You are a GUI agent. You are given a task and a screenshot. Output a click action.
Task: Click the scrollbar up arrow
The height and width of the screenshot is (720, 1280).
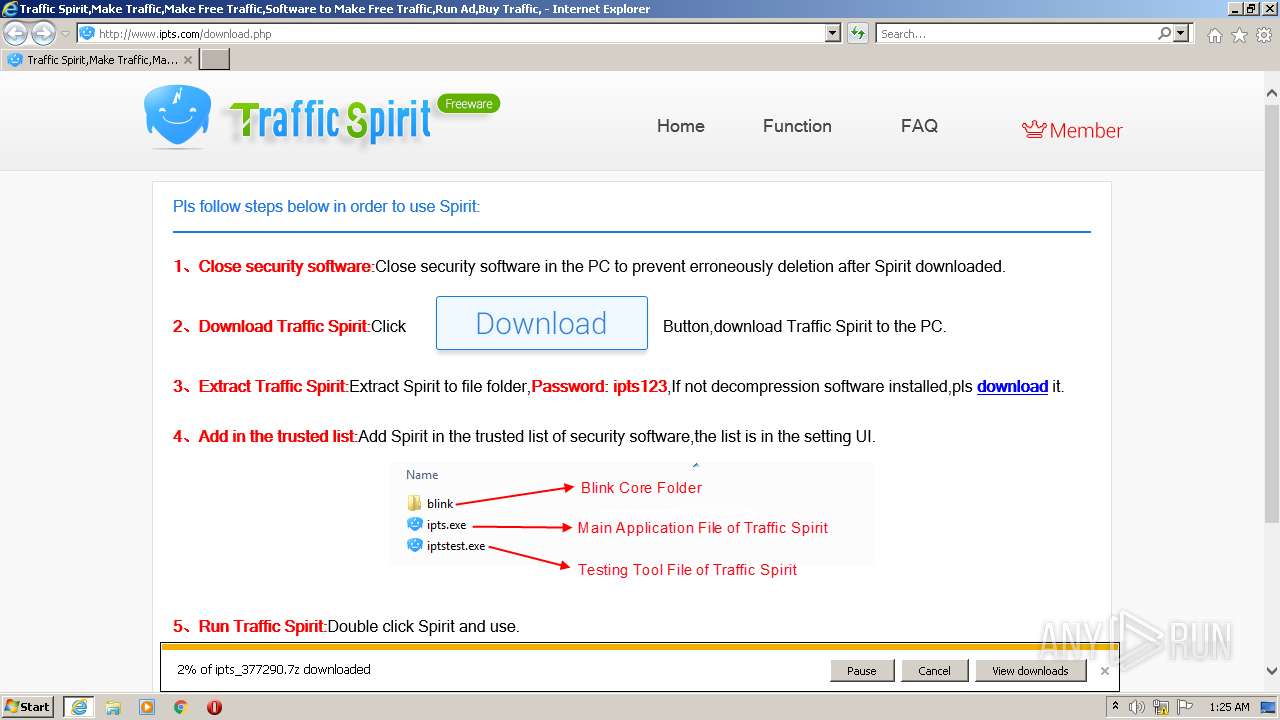pyautogui.click(x=1272, y=94)
